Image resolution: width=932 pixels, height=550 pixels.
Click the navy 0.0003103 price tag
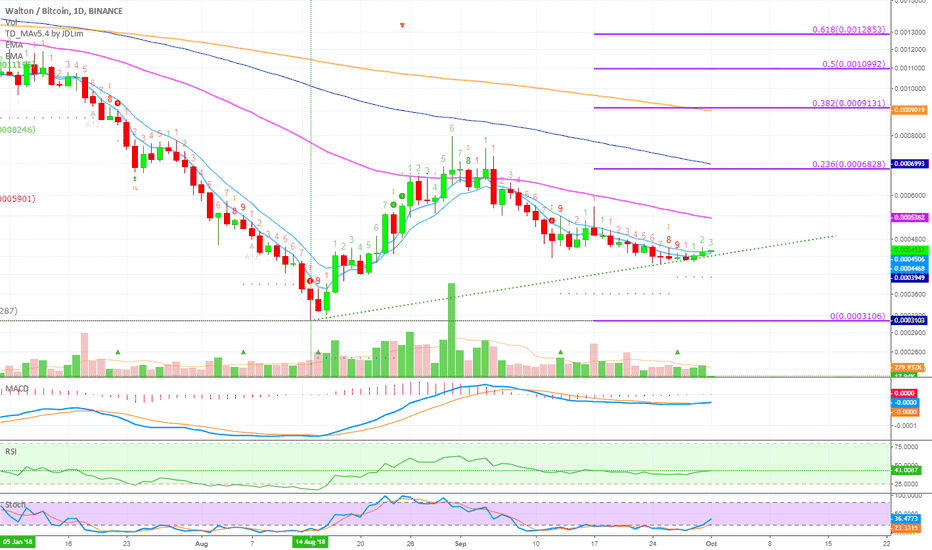point(909,320)
